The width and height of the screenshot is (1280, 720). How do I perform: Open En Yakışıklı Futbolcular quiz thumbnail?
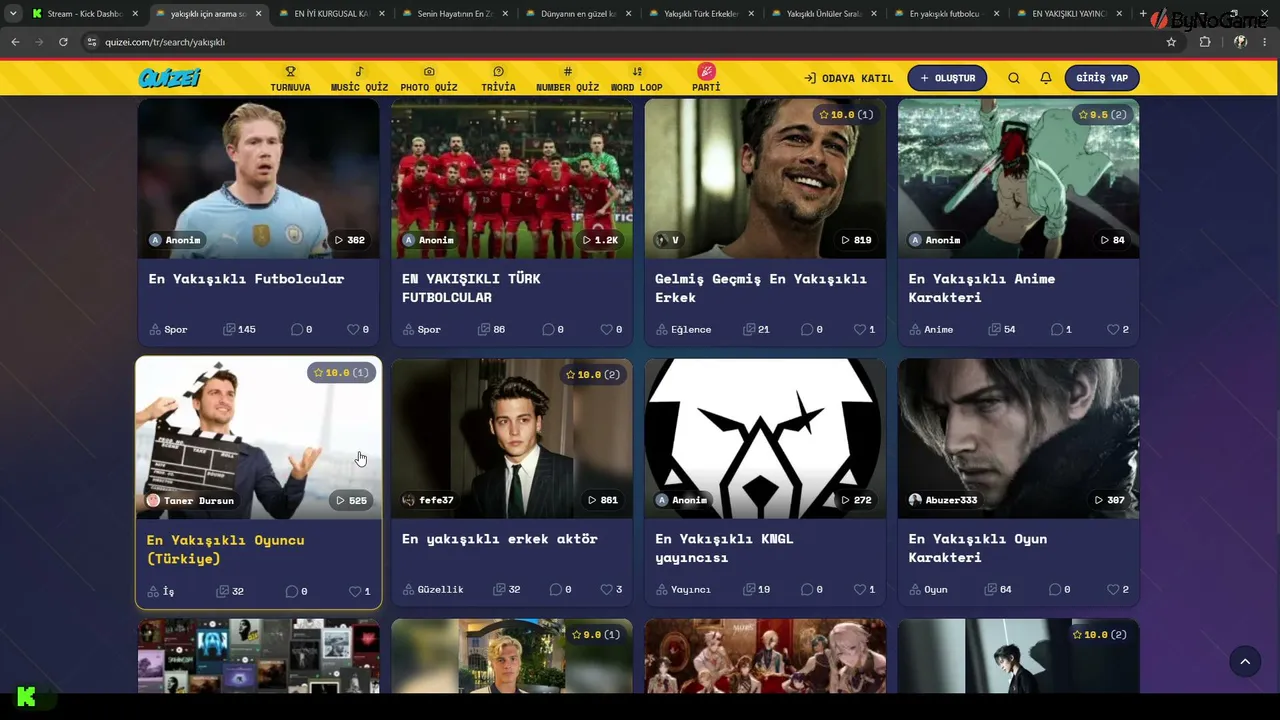click(258, 178)
